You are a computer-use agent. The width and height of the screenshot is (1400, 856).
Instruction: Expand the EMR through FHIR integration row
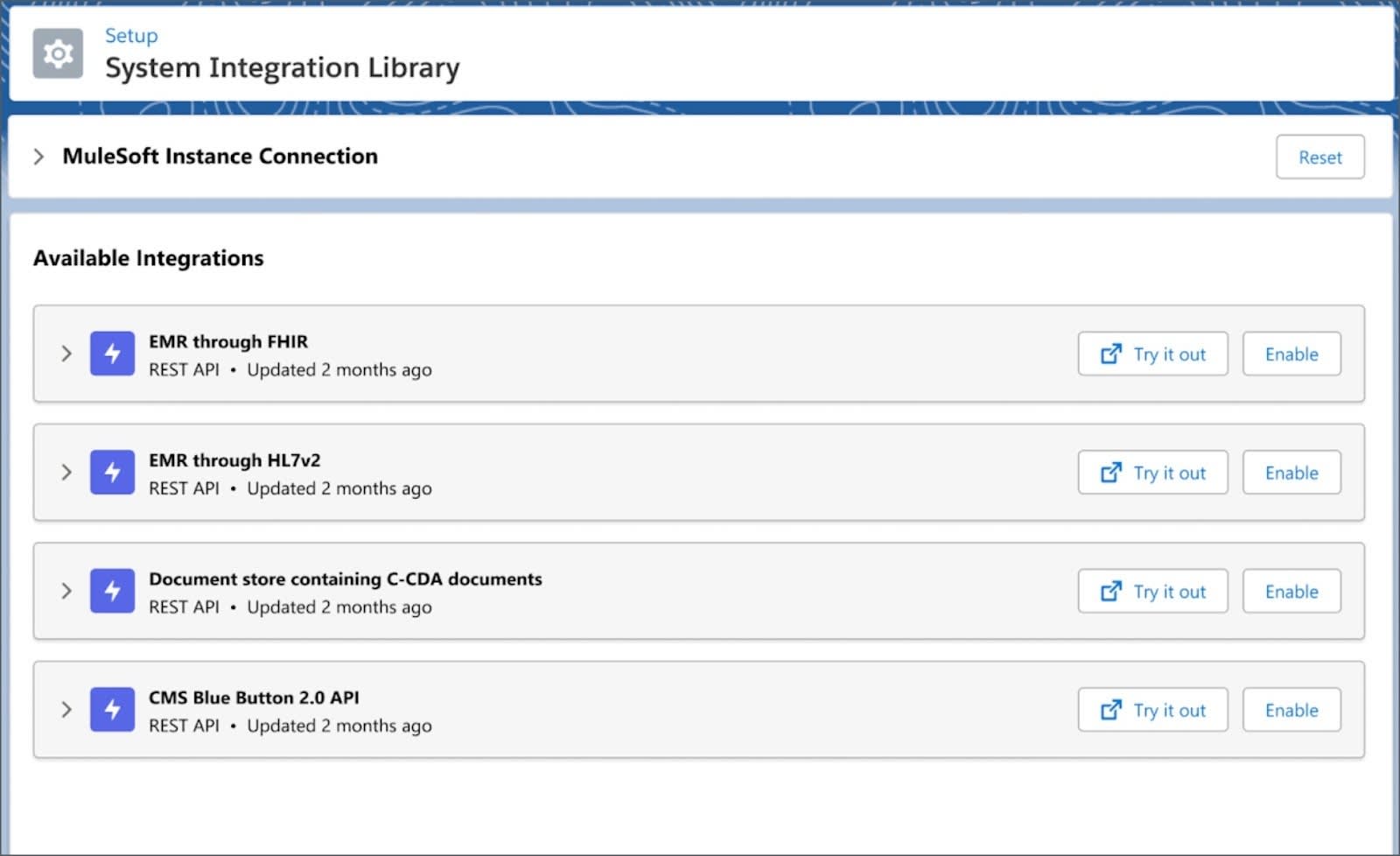pyautogui.click(x=66, y=354)
